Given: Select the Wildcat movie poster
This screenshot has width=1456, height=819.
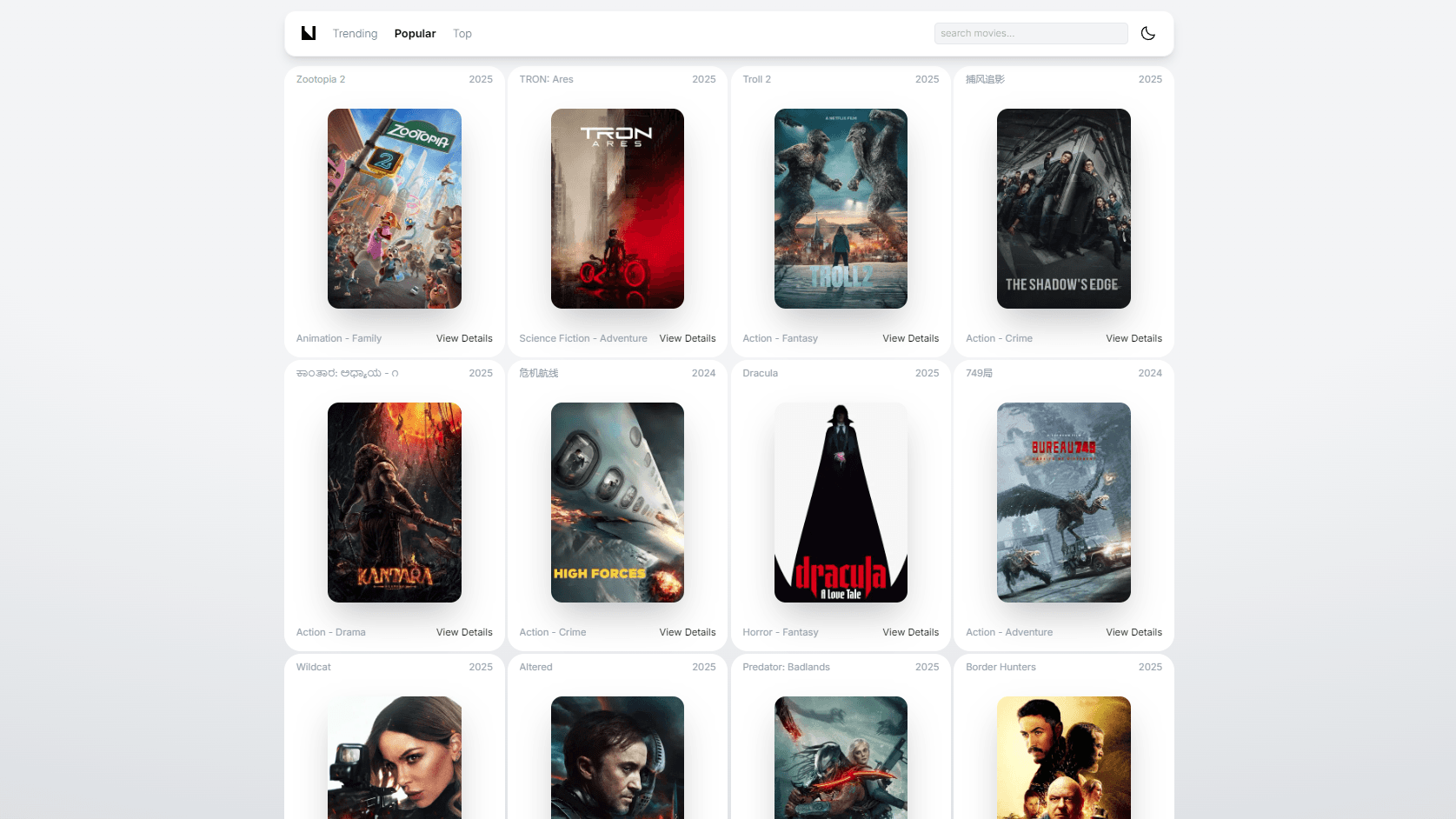Looking at the screenshot, I should [x=394, y=756].
